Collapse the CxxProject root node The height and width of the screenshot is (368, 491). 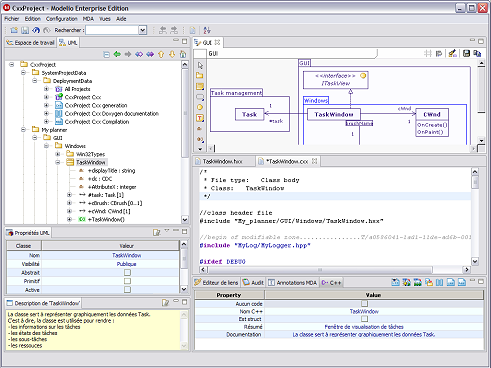tap(12, 65)
